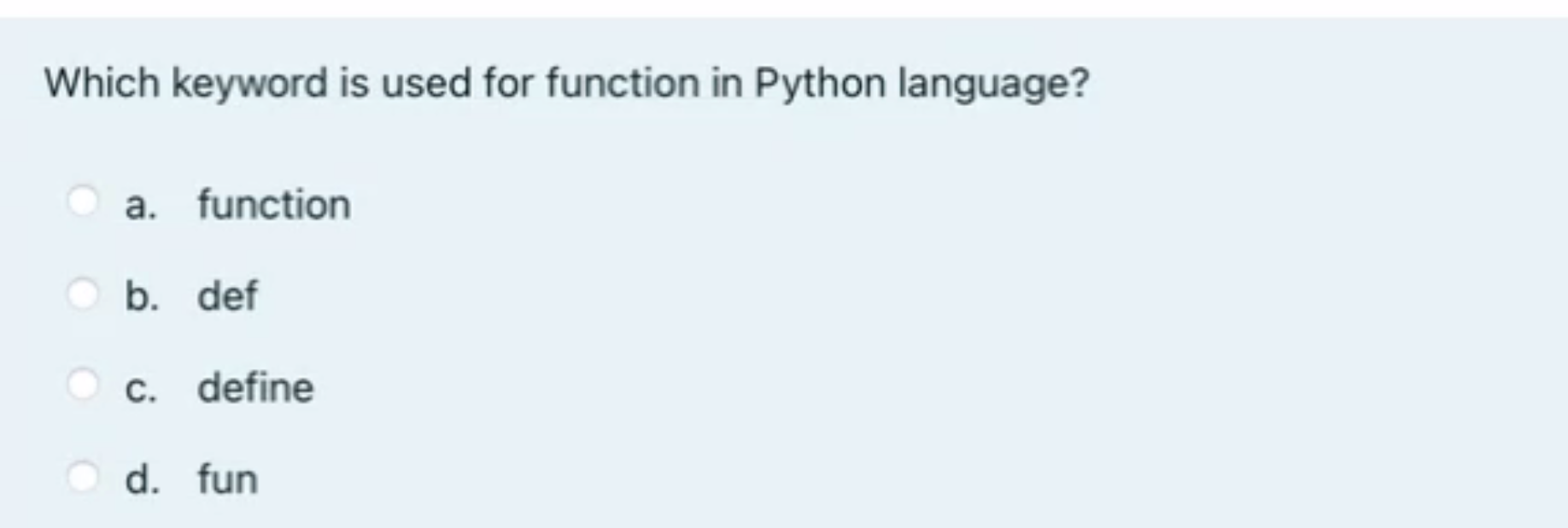Click the 'b.' option letter

pyautogui.click(x=142, y=296)
